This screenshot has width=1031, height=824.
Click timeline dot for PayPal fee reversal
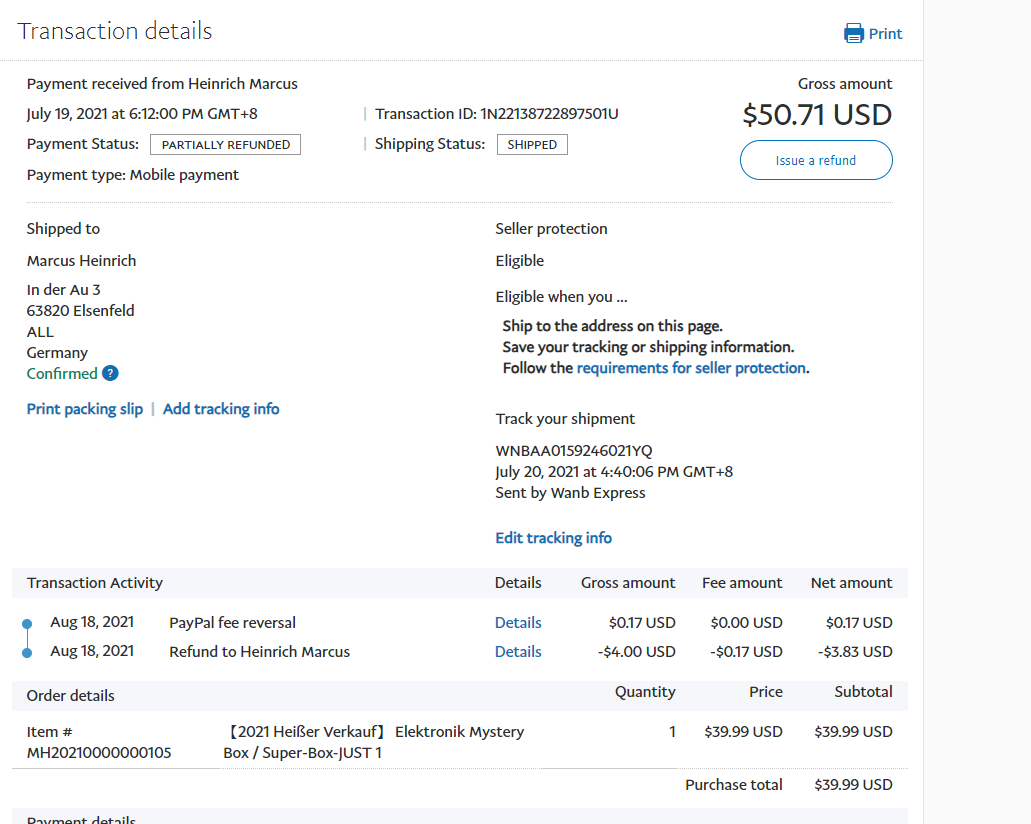28,624
